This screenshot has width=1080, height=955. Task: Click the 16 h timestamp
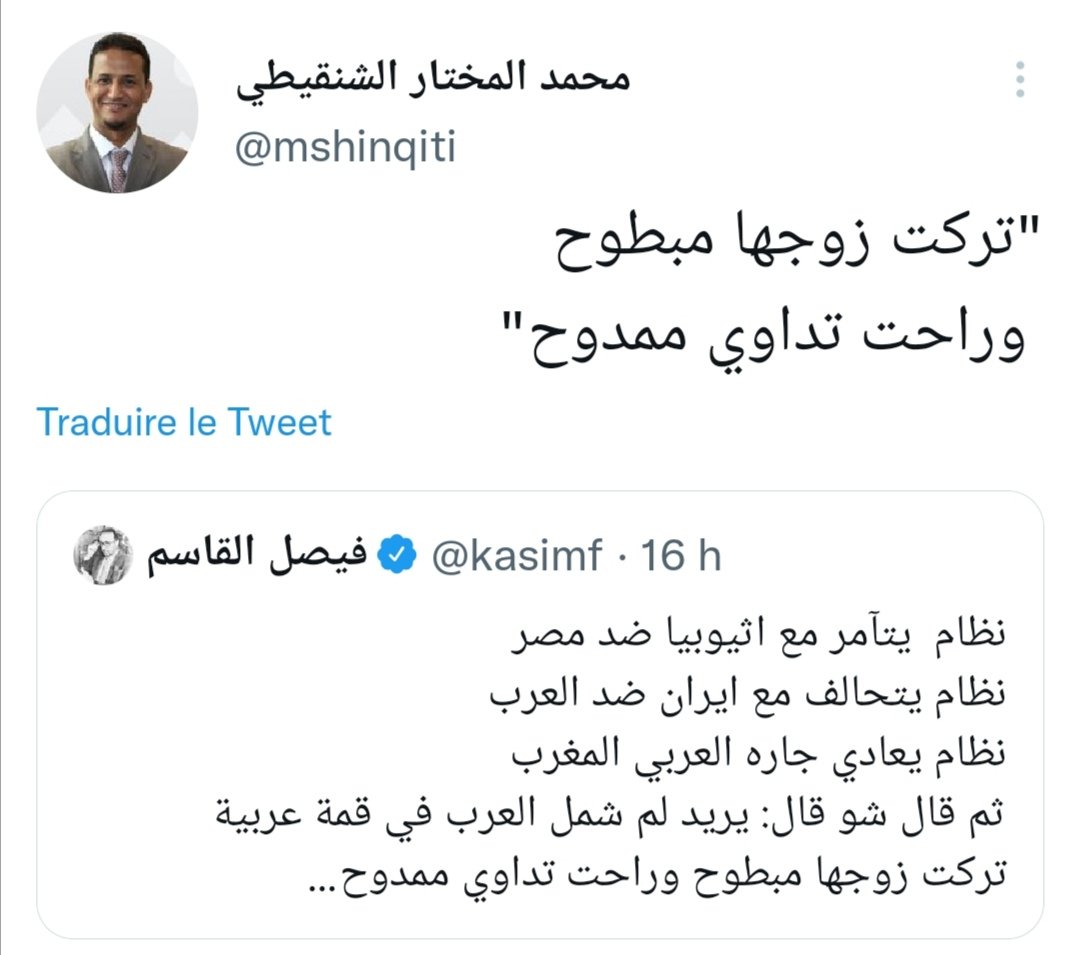681,556
